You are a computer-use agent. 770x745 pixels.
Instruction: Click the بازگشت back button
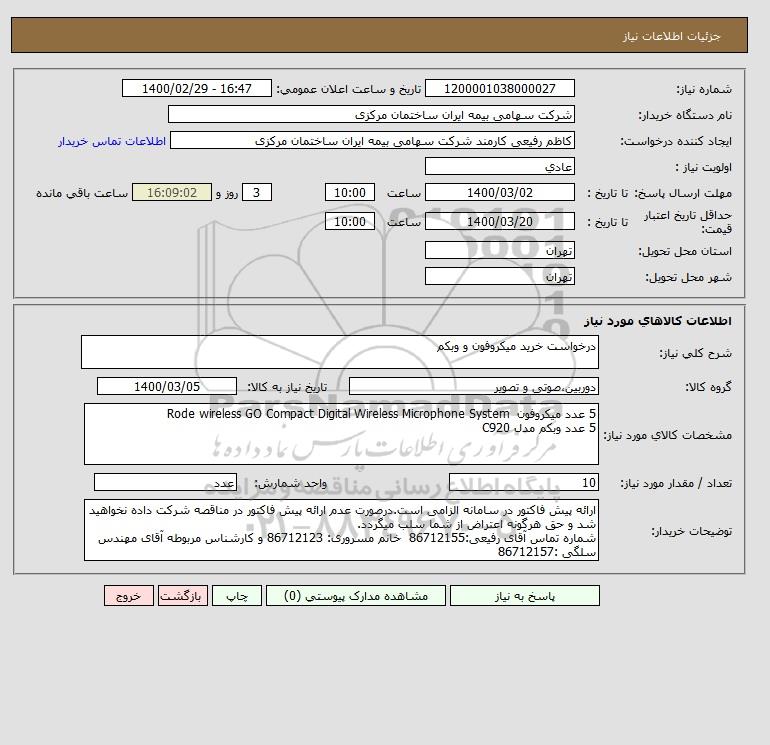183,595
